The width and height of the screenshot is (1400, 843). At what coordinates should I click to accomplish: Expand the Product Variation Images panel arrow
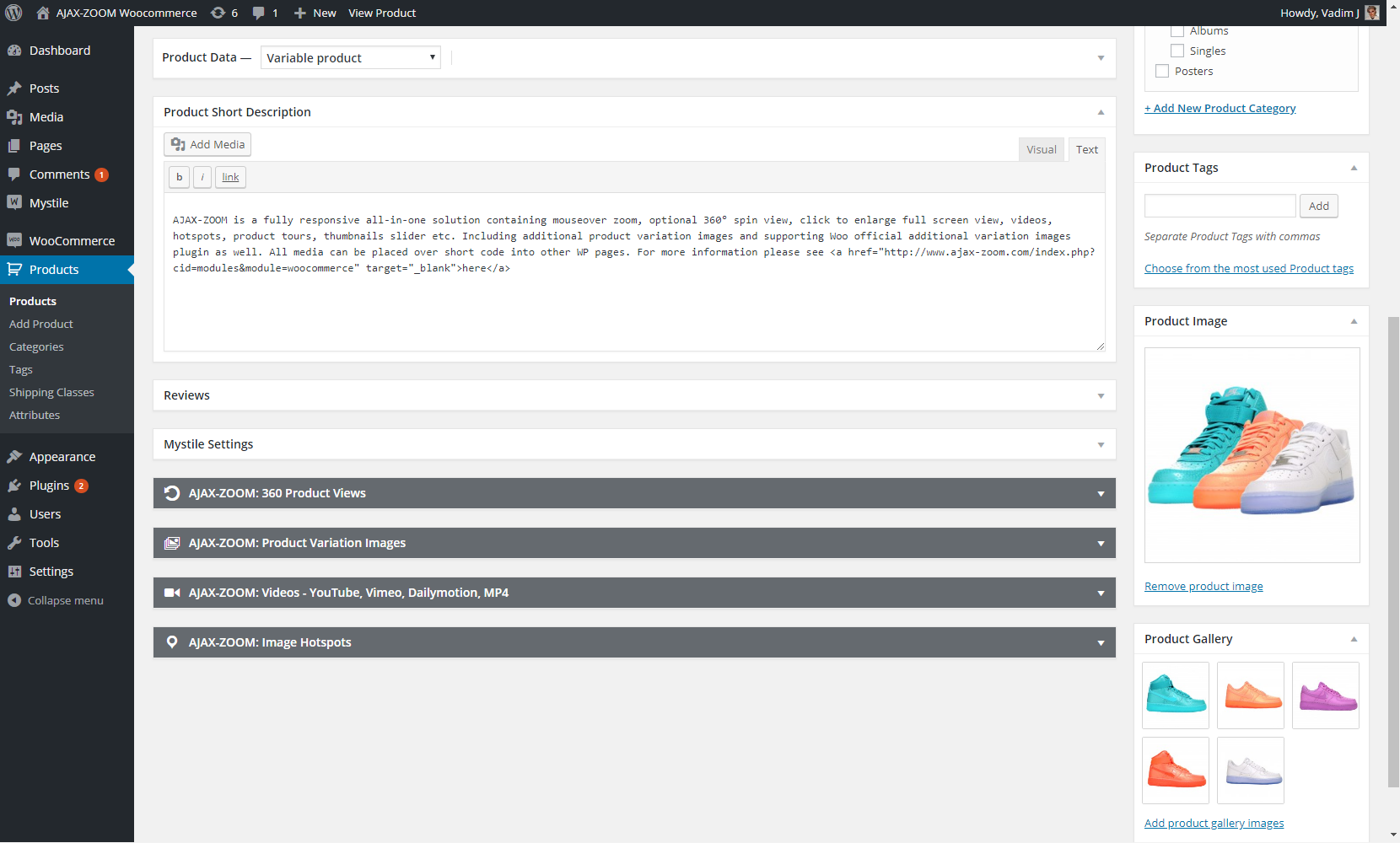(x=1101, y=544)
